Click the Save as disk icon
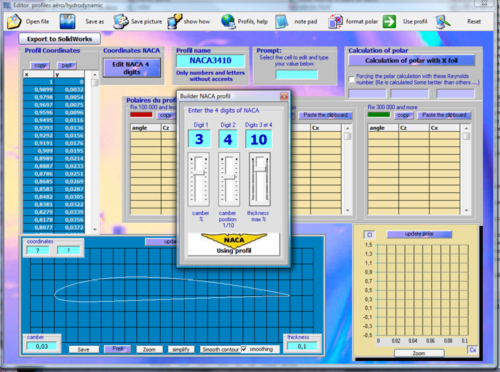Screen dimensions: 500x372 pos(67,22)
